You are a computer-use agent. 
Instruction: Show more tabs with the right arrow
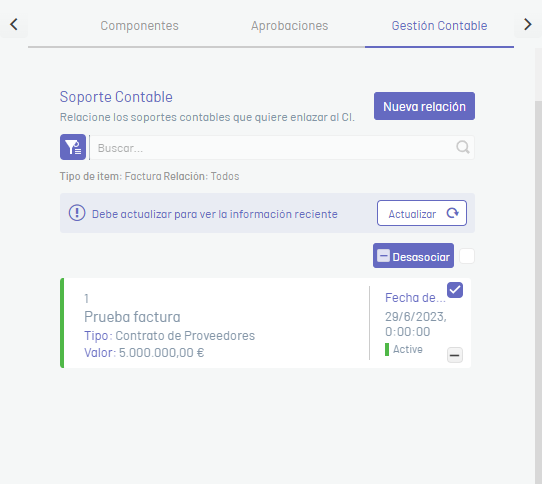click(528, 24)
